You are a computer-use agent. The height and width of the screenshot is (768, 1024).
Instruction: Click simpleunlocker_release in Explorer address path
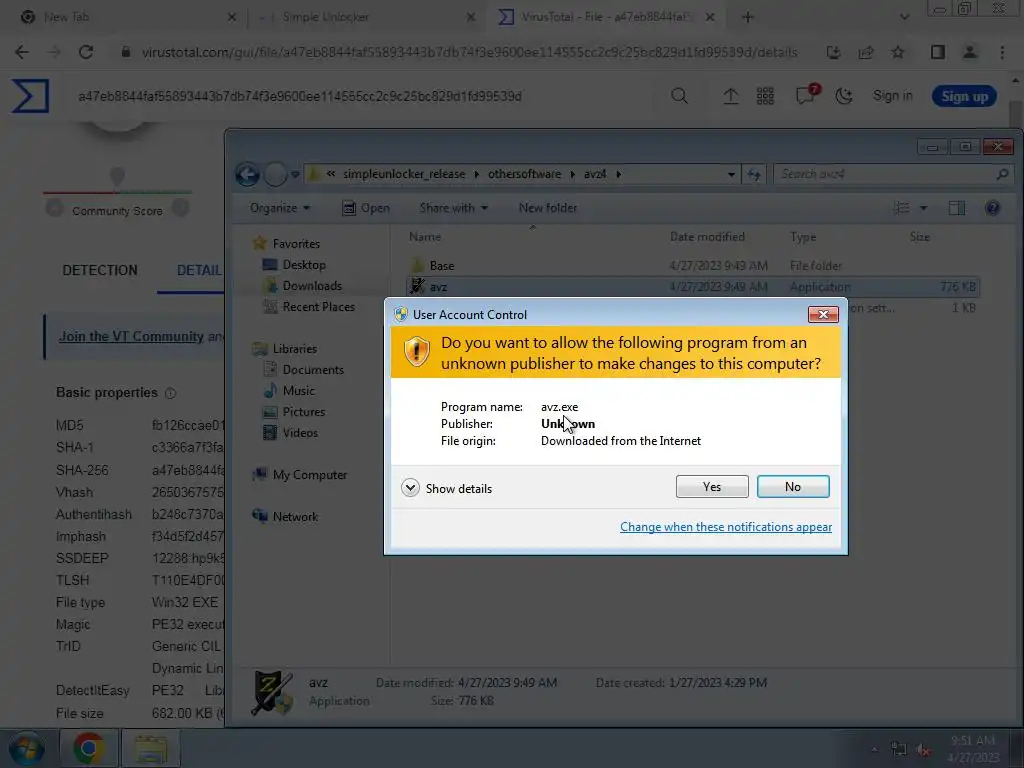point(404,174)
